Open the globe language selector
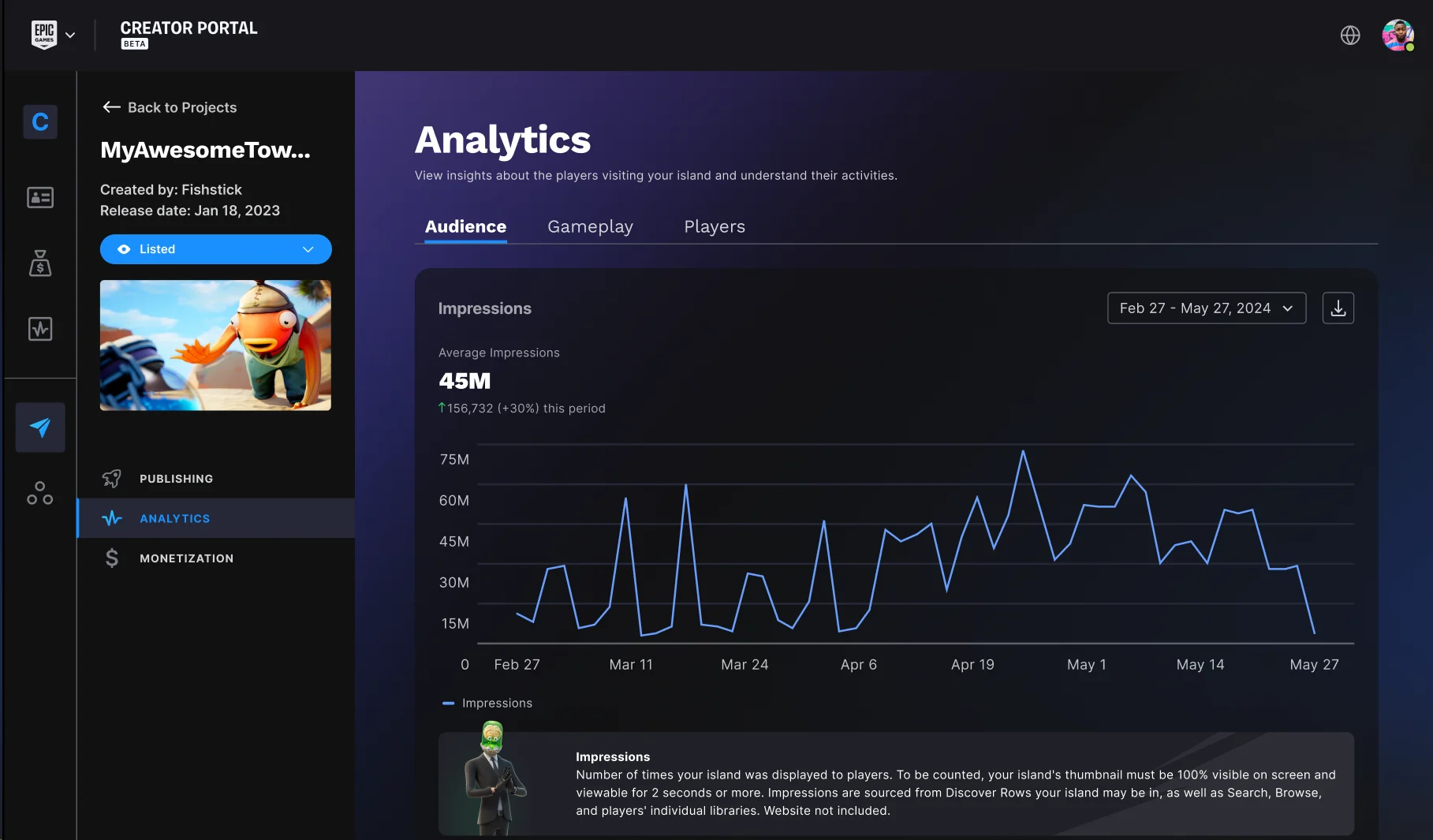 (x=1350, y=35)
